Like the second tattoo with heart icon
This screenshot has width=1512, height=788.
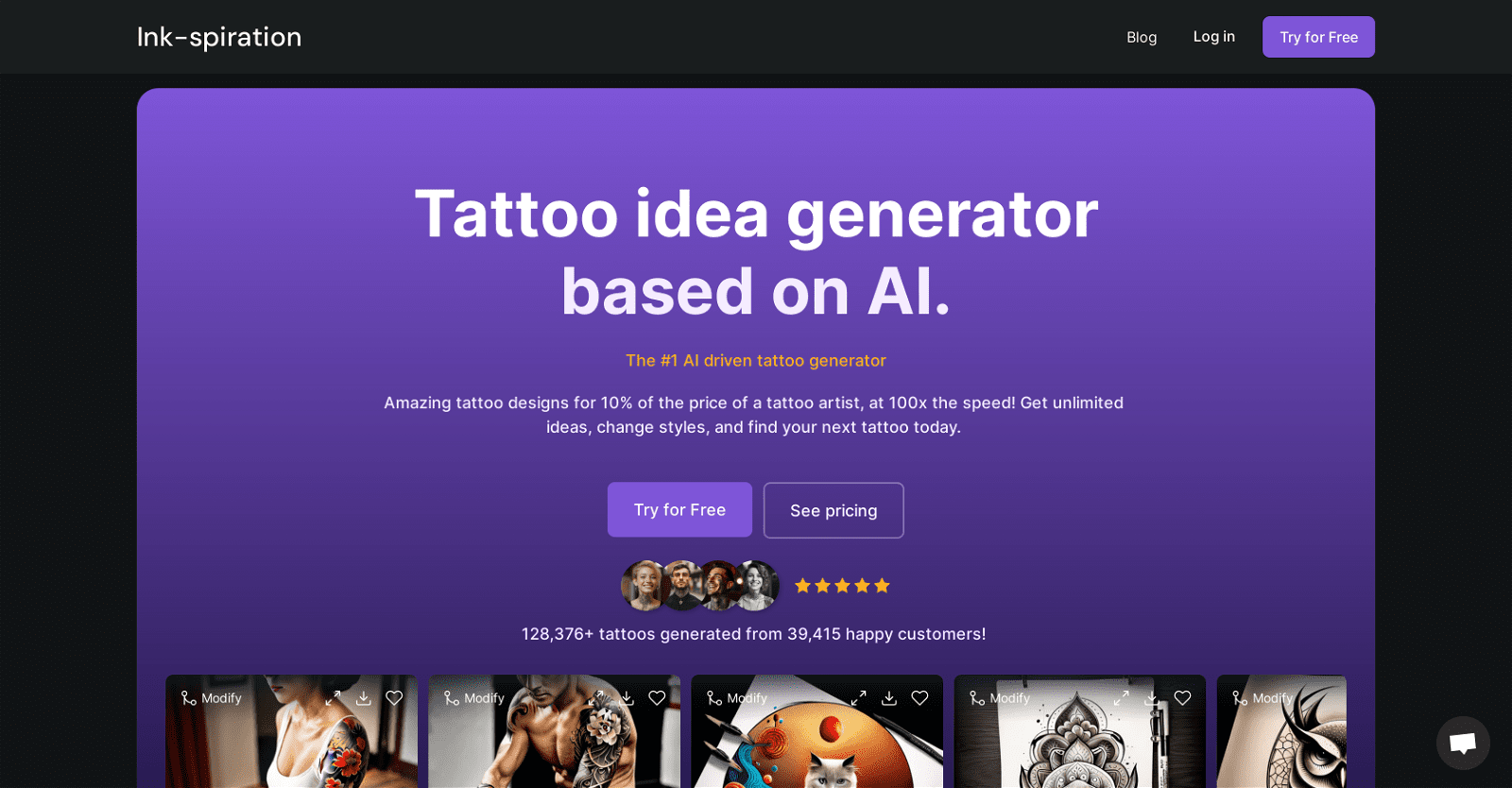tap(658, 698)
